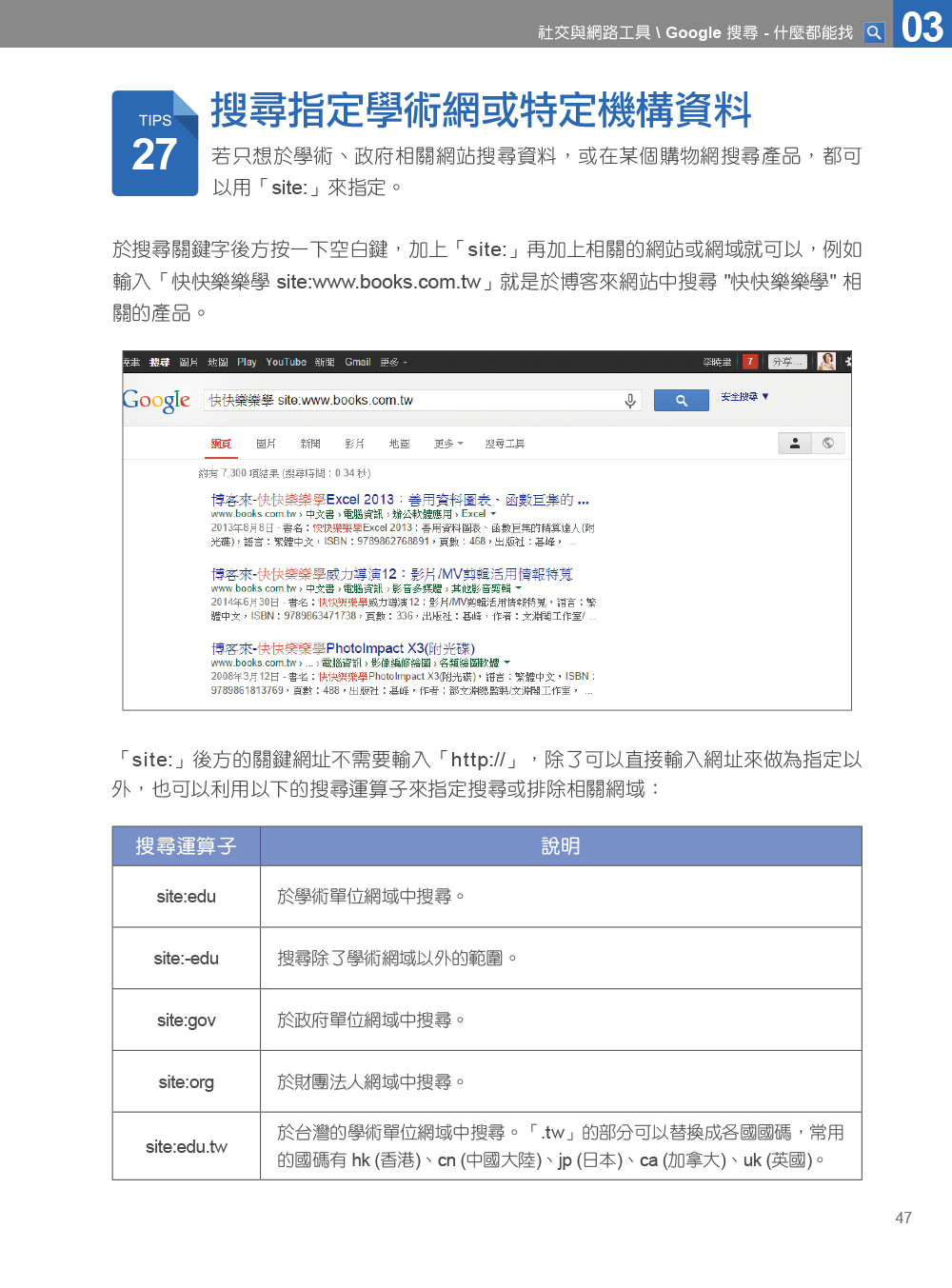Screen dimensions: 952x1288
Task: Click the 於財團法人網域中搜尋 description cell
Action: point(561,1082)
